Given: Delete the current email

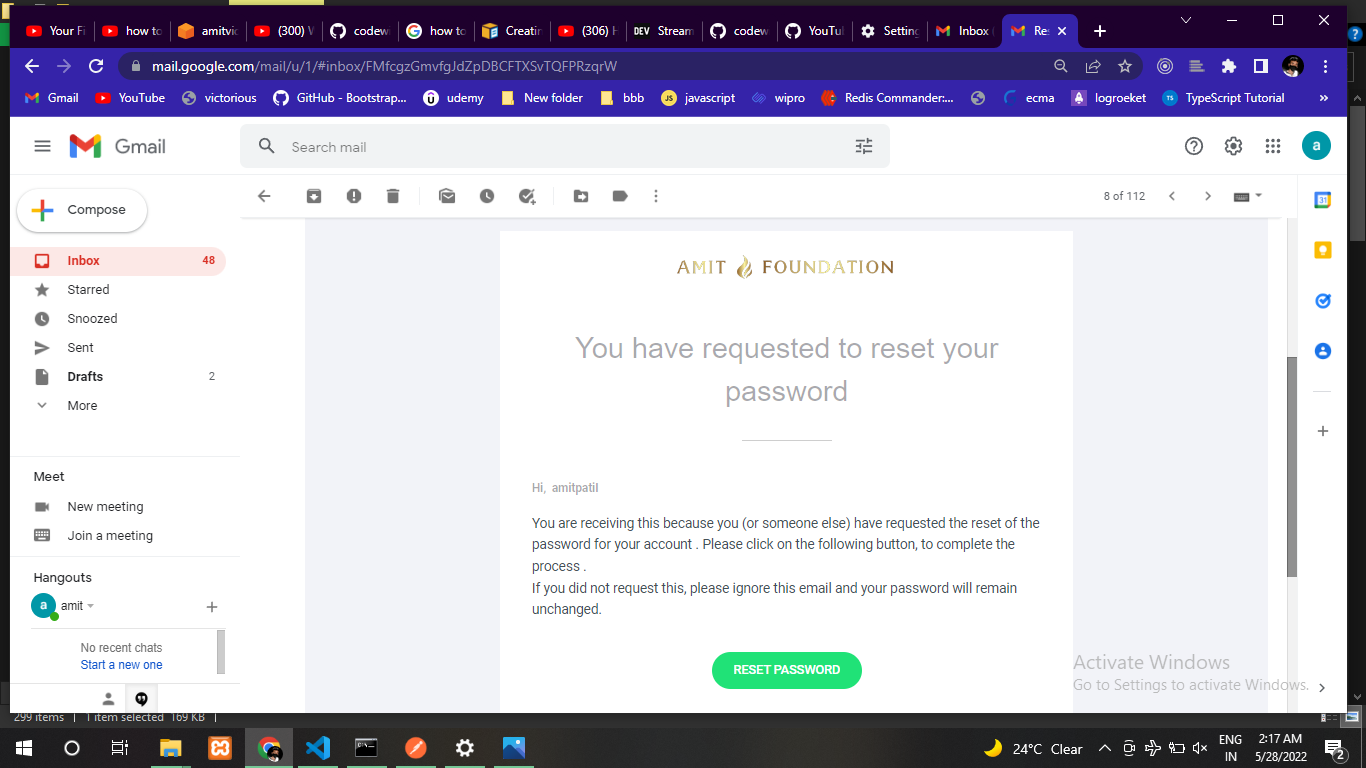Looking at the screenshot, I should tap(393, 196).
